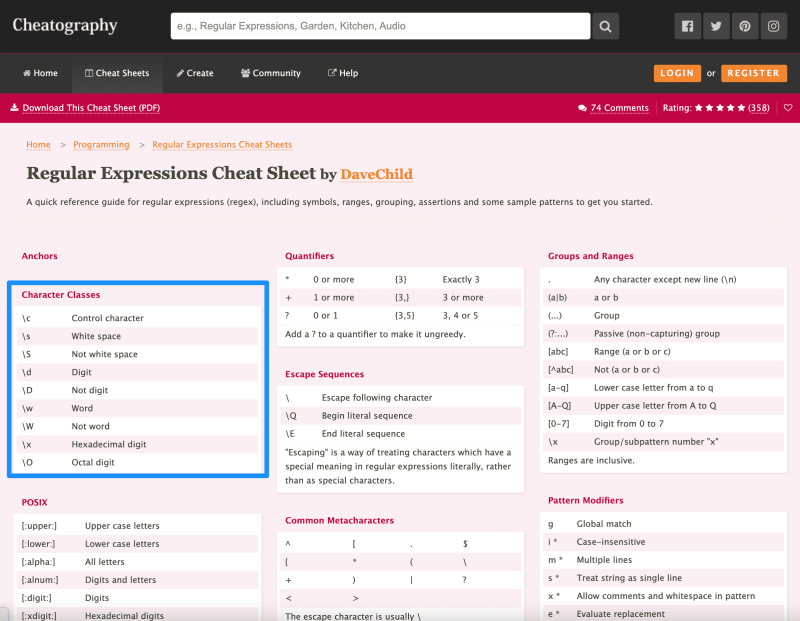Click the Character Classes heading

click(61, 294)
